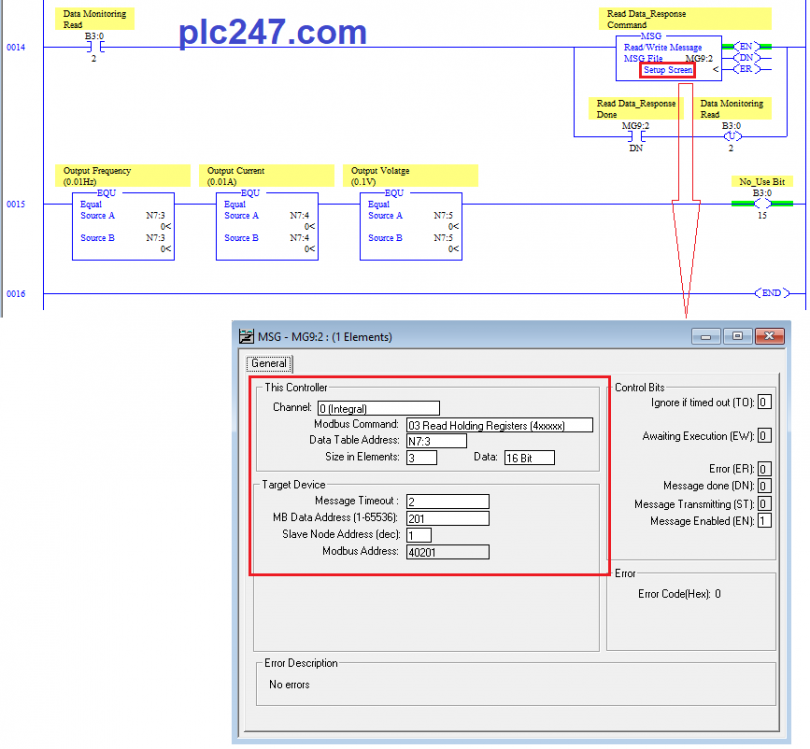Screen dimensions: 810x749
Task: Select the Output Frequency EQU block
Action: 123,226
